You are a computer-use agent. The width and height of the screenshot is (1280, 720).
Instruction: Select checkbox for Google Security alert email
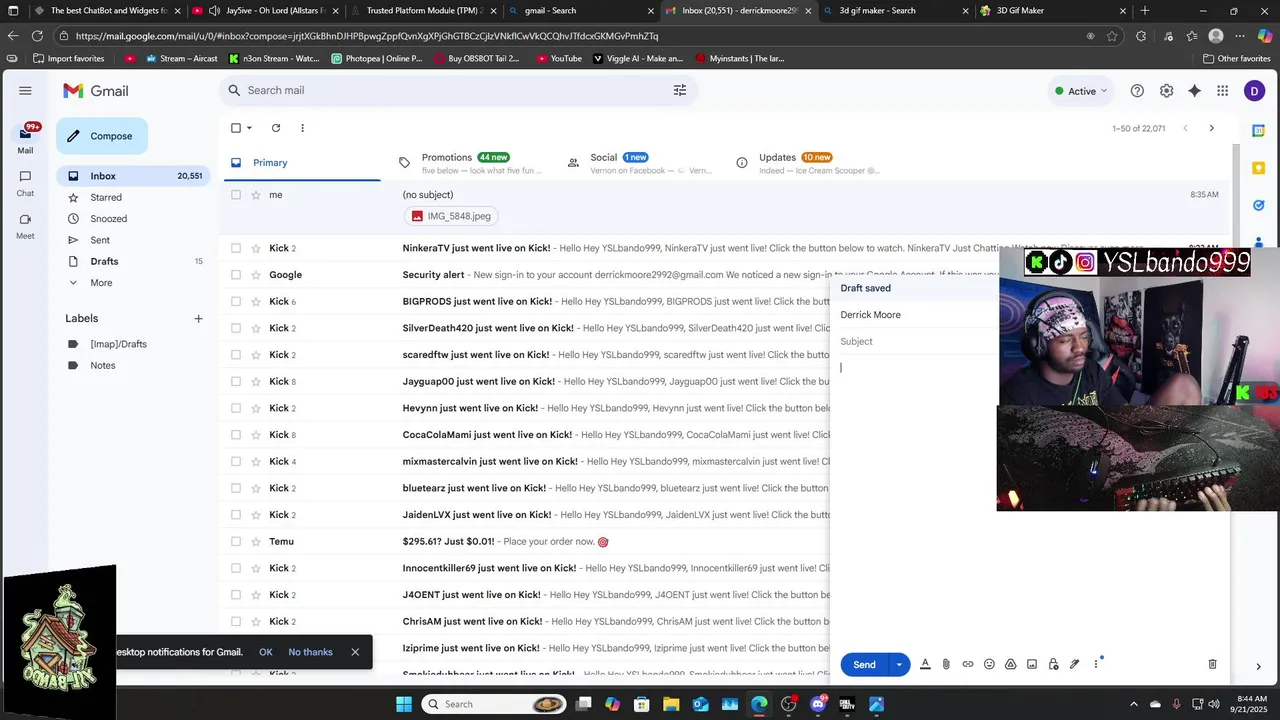coord(236,275)
